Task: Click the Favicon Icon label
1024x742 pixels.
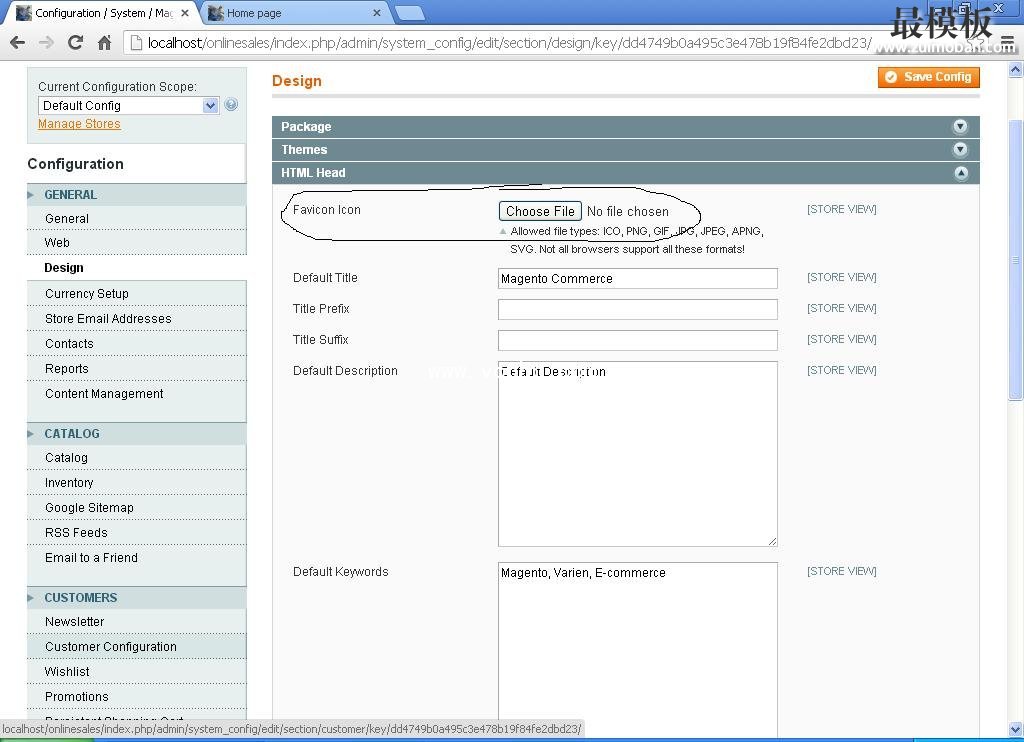Action: [x=327, y=210]
